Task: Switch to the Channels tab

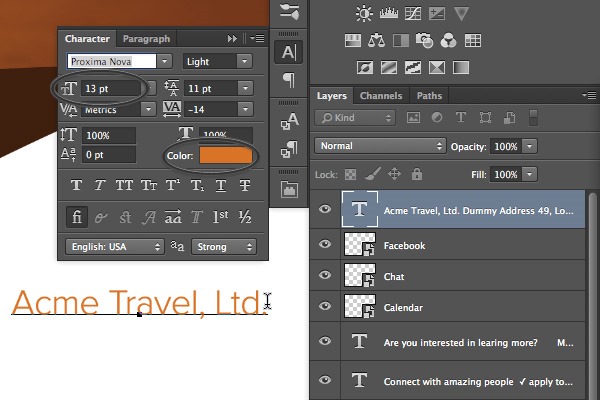Action: (x=381, y=96)
